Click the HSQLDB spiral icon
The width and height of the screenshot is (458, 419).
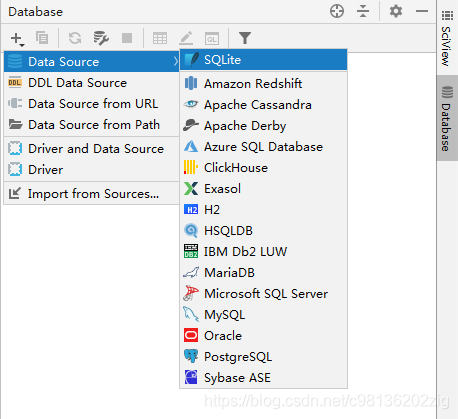coord(191,230)
